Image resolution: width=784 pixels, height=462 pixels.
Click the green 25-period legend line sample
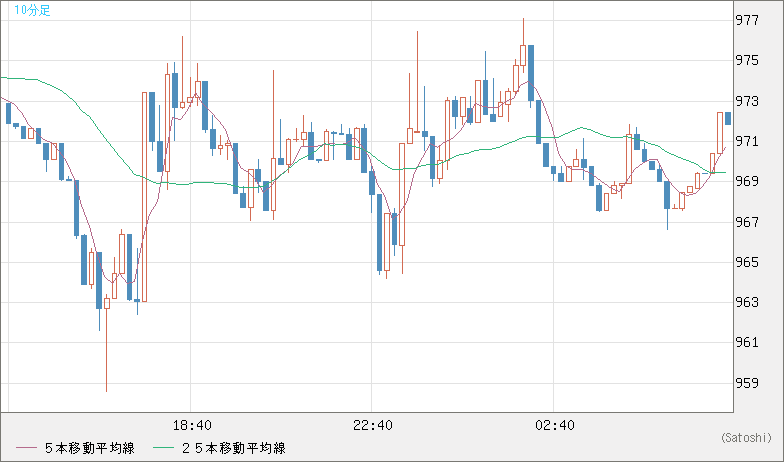pyautogui.click(x=163, y=448)
